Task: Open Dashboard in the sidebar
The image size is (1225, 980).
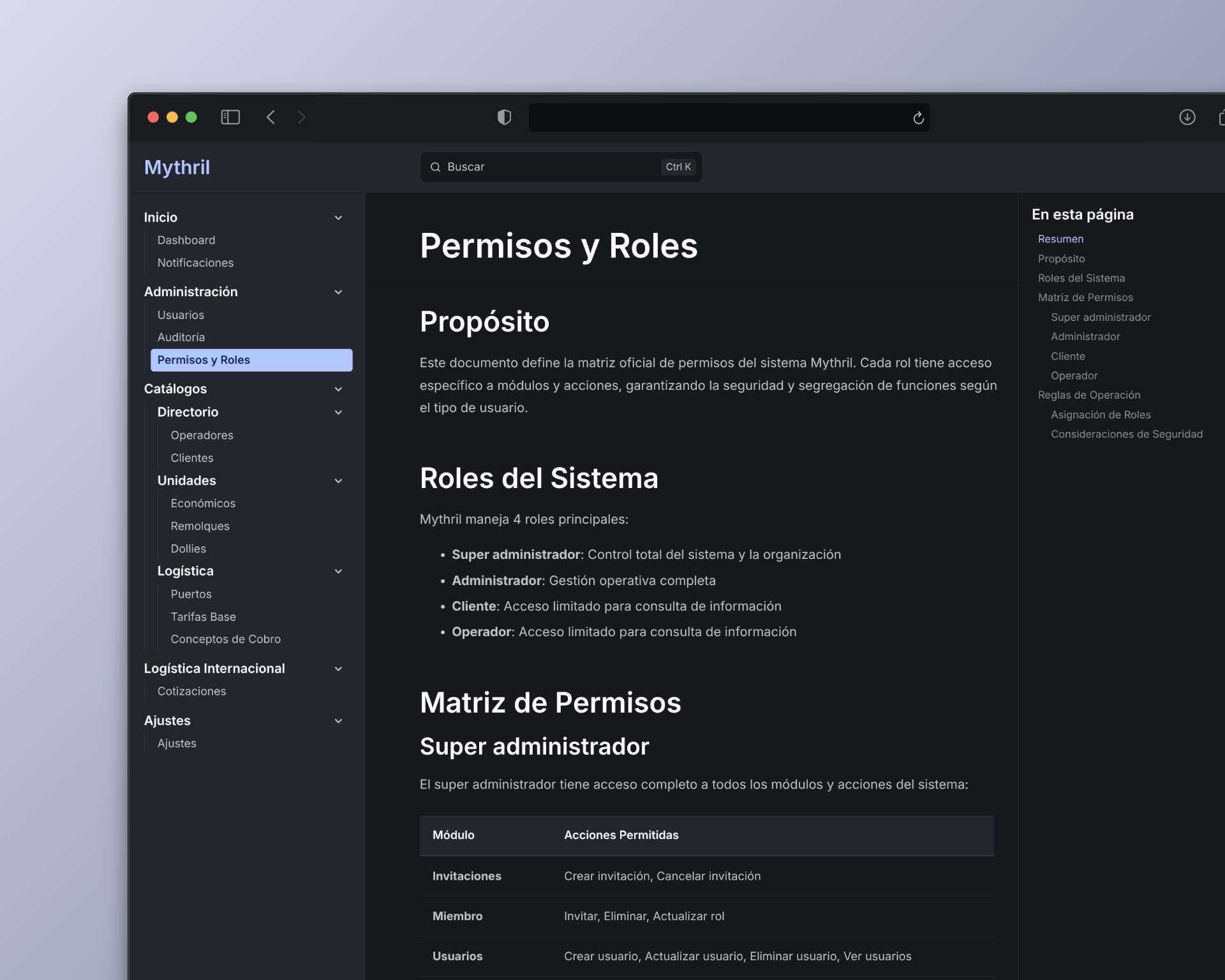Action: [x=186, y=241]
